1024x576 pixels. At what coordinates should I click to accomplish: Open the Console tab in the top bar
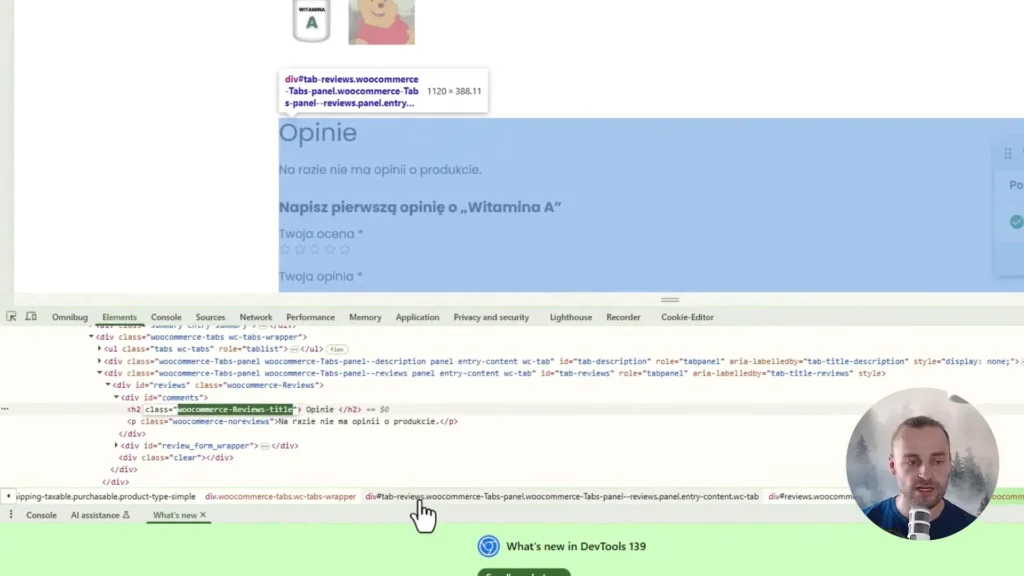(166, 317)
